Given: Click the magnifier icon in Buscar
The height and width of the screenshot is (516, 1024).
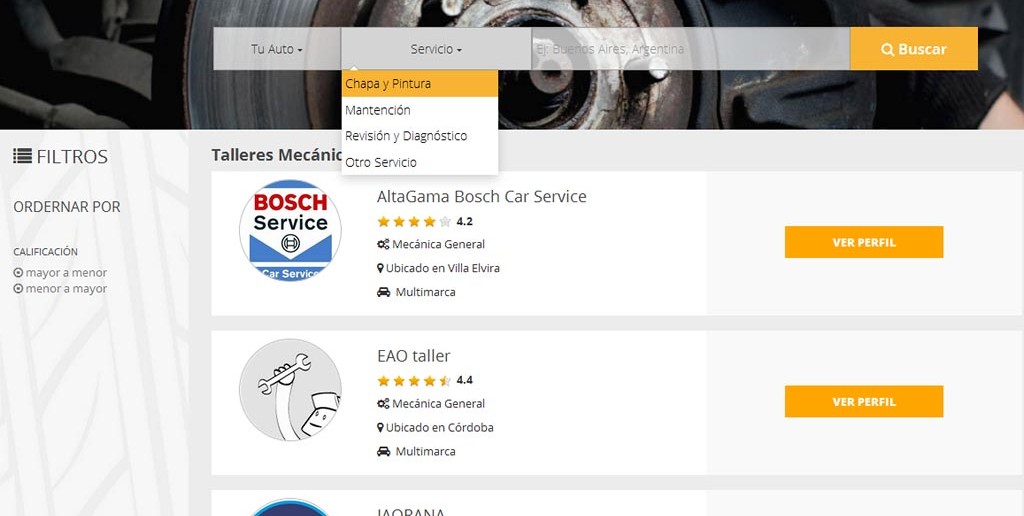Looking at the screenshot, I should [887, 49].
